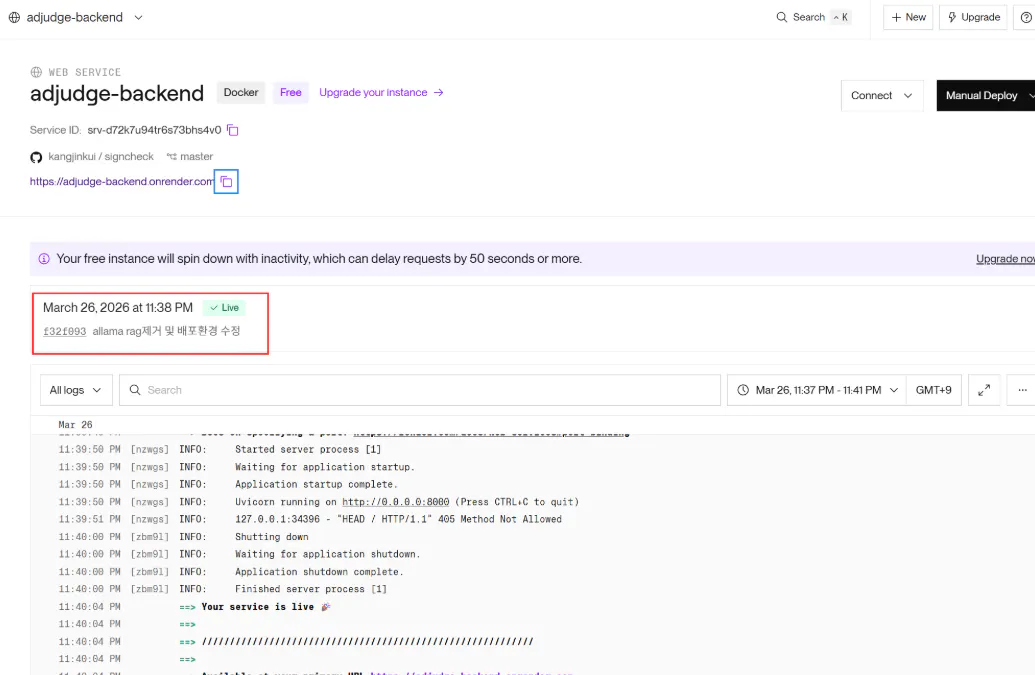1035x675 pixels.
Task: Click the Upgrade now link in the banner
Action: [1005, 259]
